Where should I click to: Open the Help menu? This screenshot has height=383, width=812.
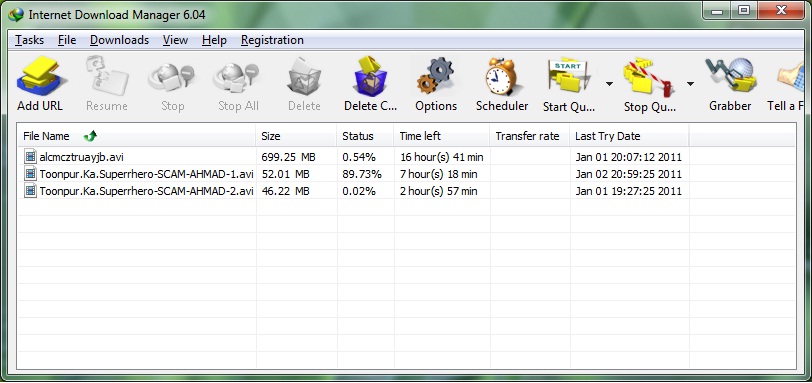coord(214,40)
